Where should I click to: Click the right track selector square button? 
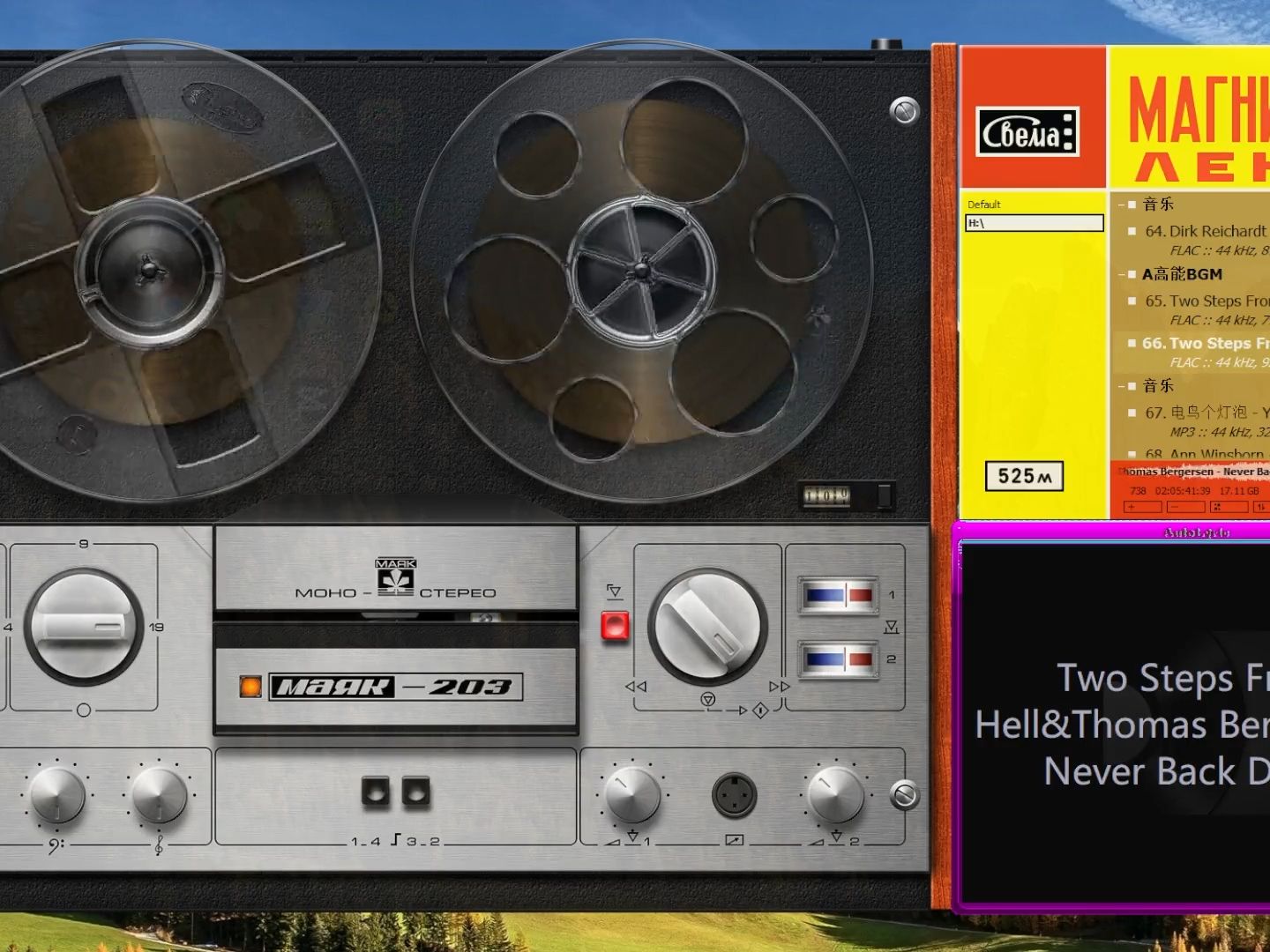pyautogui.click(x=415, y=791)
